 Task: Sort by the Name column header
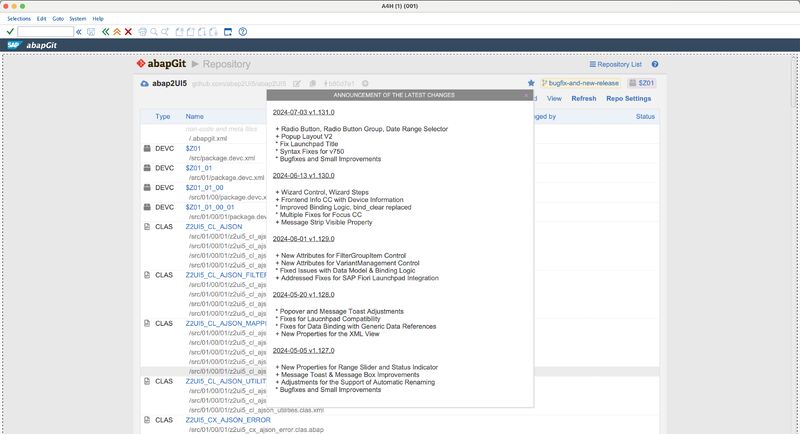194,116
